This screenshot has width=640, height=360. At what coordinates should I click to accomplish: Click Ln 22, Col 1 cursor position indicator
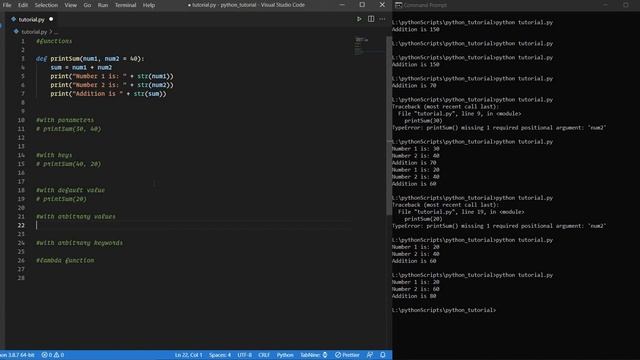188,355
